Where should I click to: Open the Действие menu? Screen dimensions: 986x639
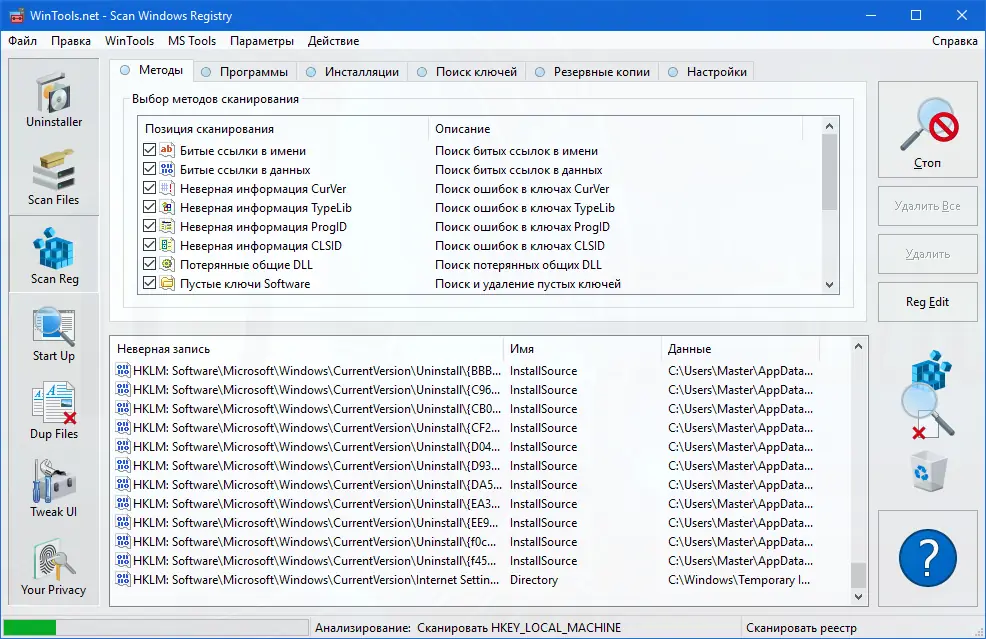[x=333, y=41]
